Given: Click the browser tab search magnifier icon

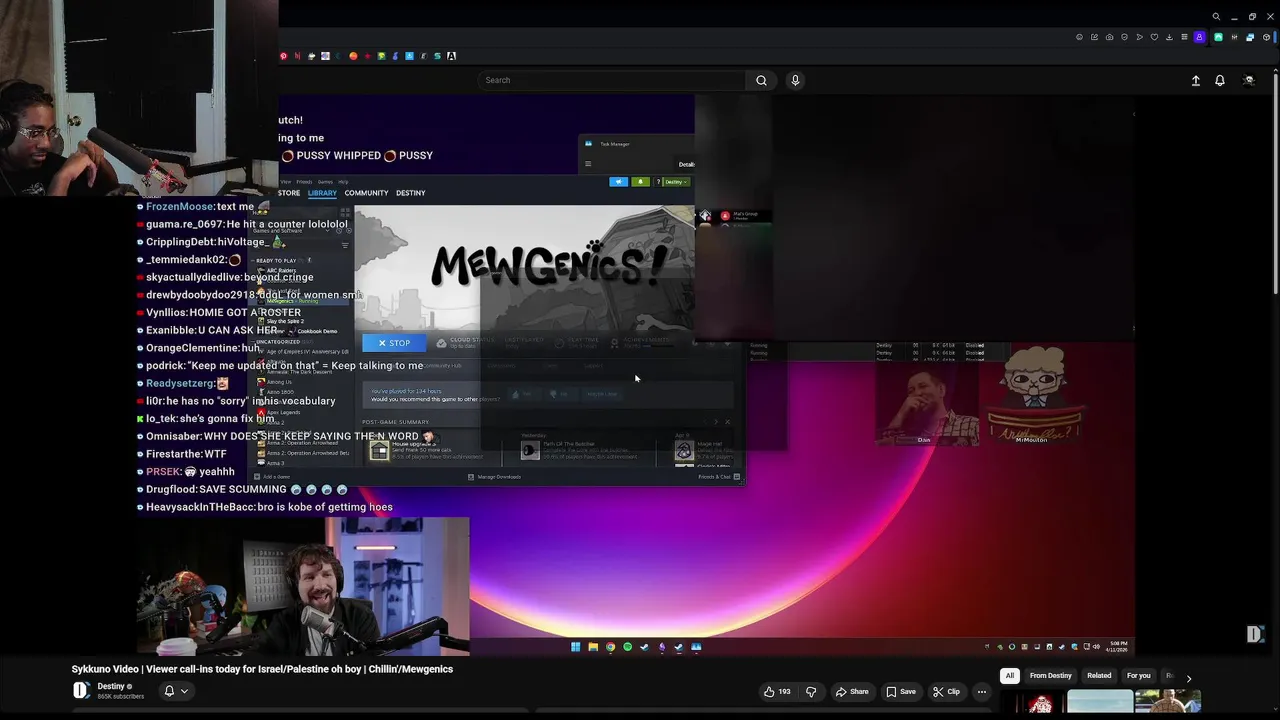Looking at the screenshot, I should coord(1216,17).
